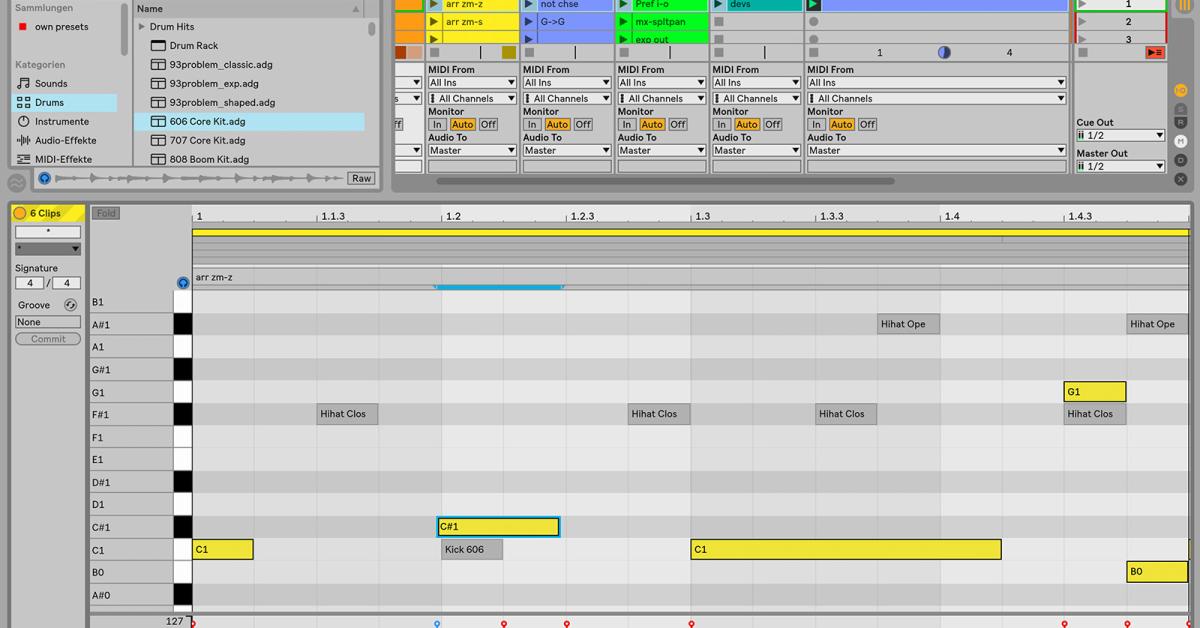The height and width of the screenshot is (628, 1200).
Task: Open not chse All Channels dropdown
Action: [x=567, y=98]
